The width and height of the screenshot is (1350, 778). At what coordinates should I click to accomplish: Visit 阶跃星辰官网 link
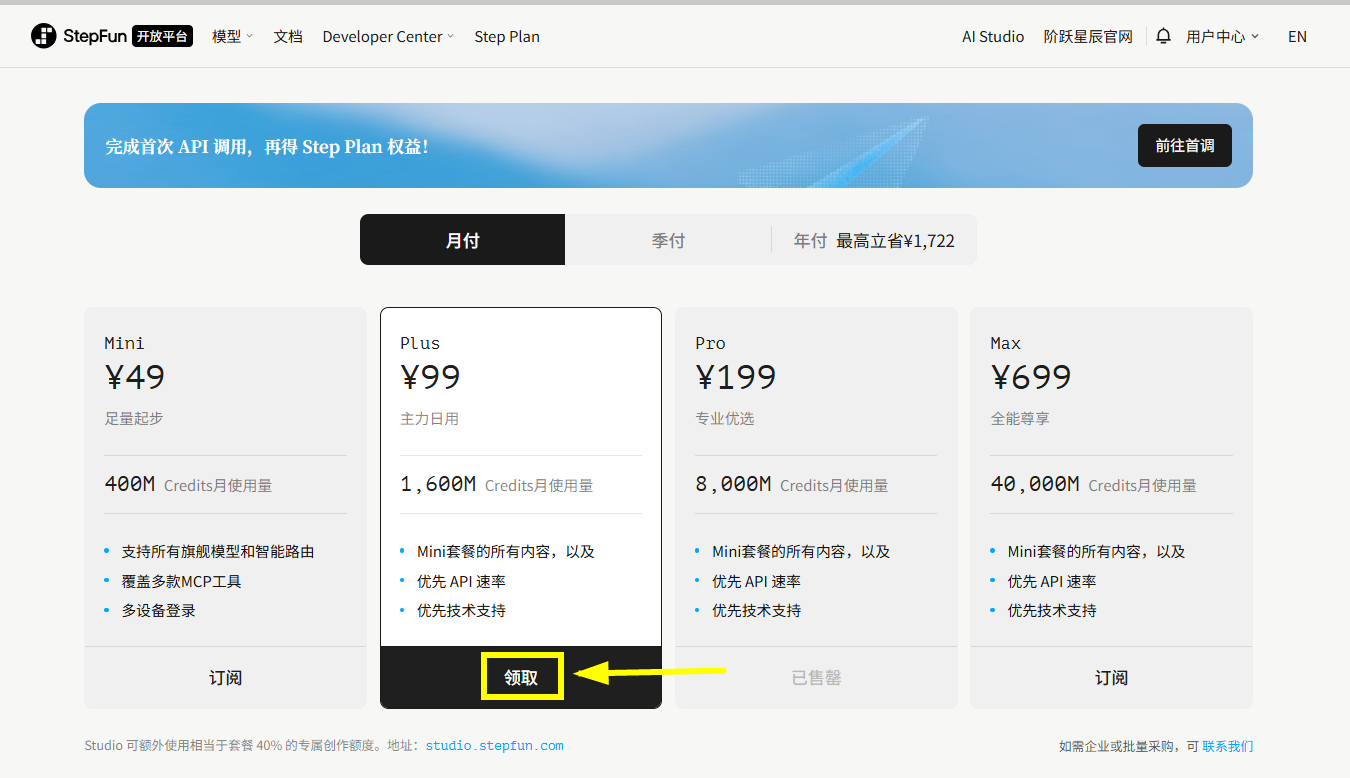(x=1088, y=36)
